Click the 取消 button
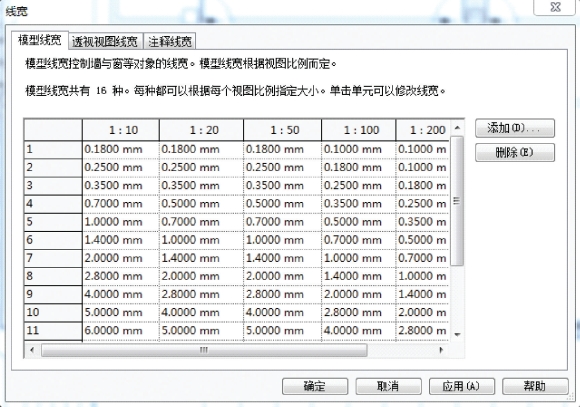580x407 pixels. (x=388, y=386)
